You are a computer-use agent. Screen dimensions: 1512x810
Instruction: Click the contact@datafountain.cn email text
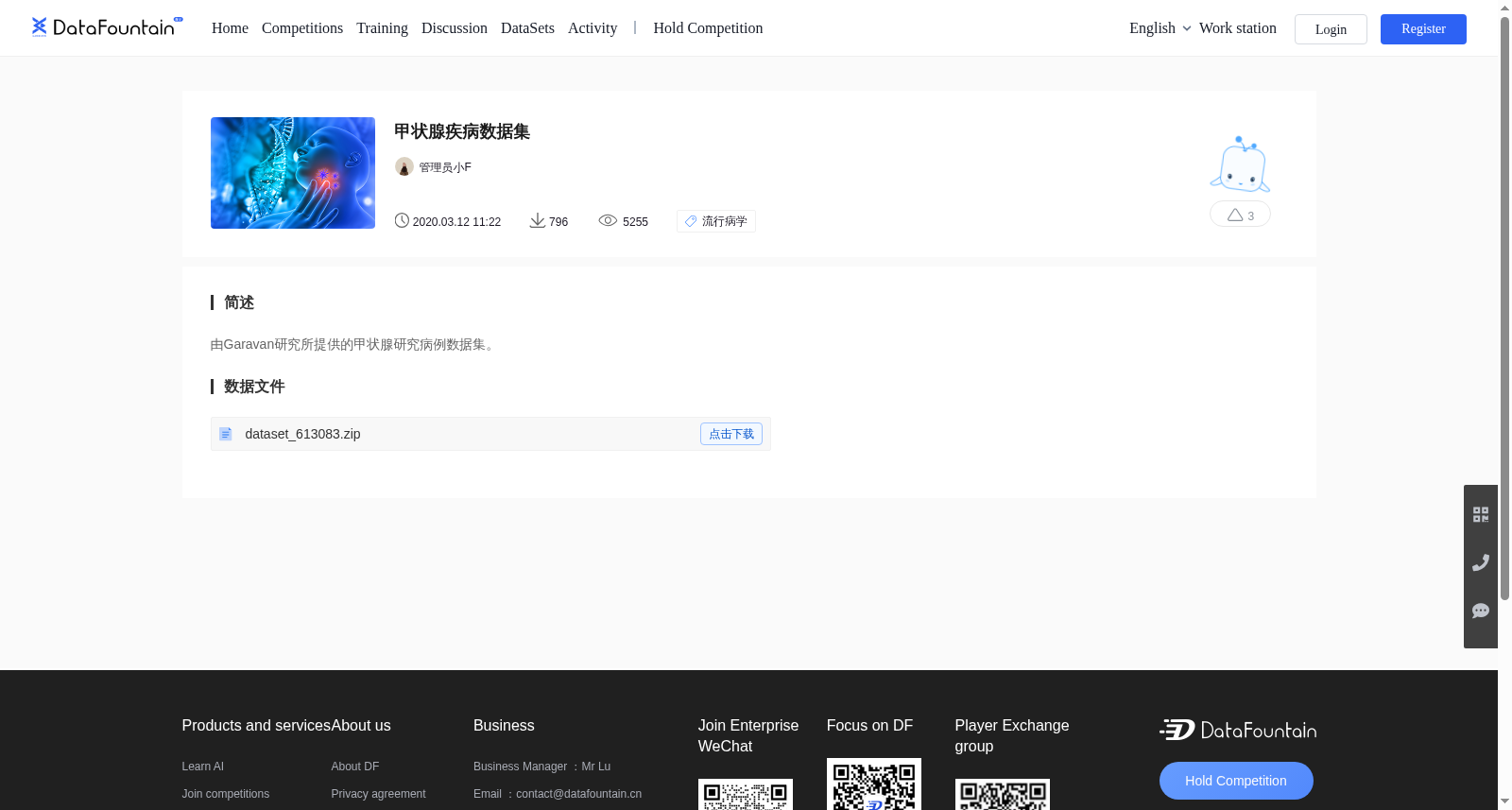pos(578,794)
